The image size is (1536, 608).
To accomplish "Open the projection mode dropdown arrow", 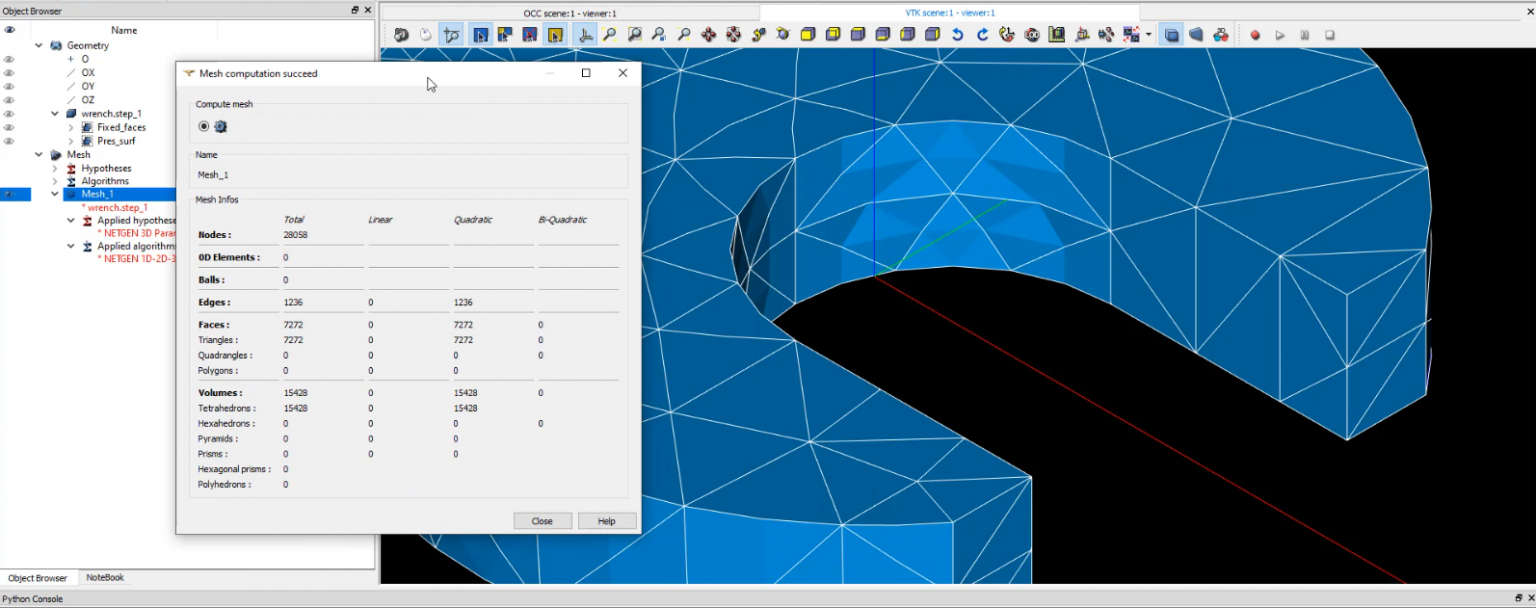I will pos(1148,34).
